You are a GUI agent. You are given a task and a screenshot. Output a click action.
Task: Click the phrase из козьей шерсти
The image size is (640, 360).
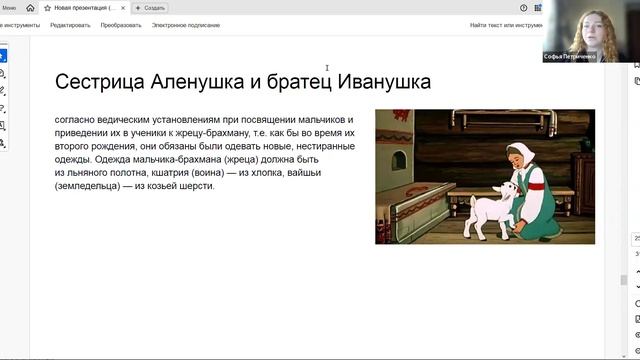174,186
